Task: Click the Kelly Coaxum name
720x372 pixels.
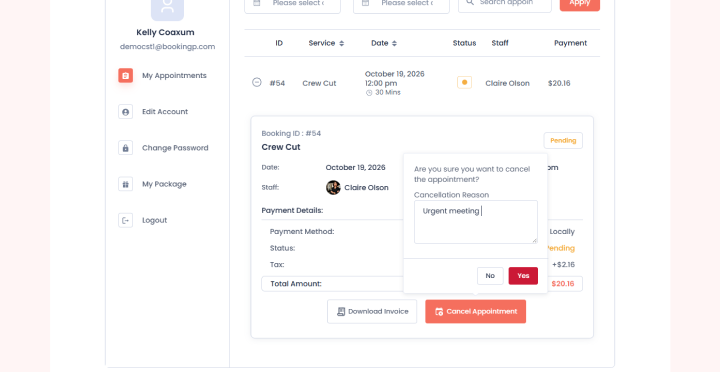Action: tap(165, 32)
